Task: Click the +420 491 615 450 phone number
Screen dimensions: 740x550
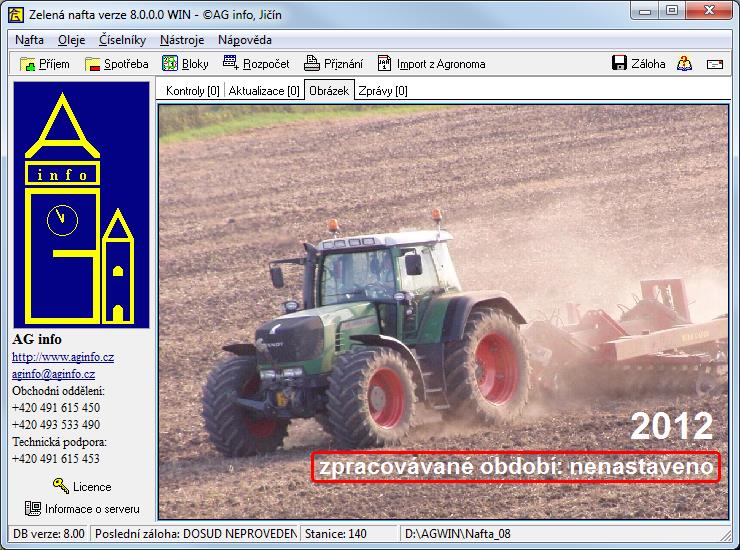Action: tap(56, 407)
